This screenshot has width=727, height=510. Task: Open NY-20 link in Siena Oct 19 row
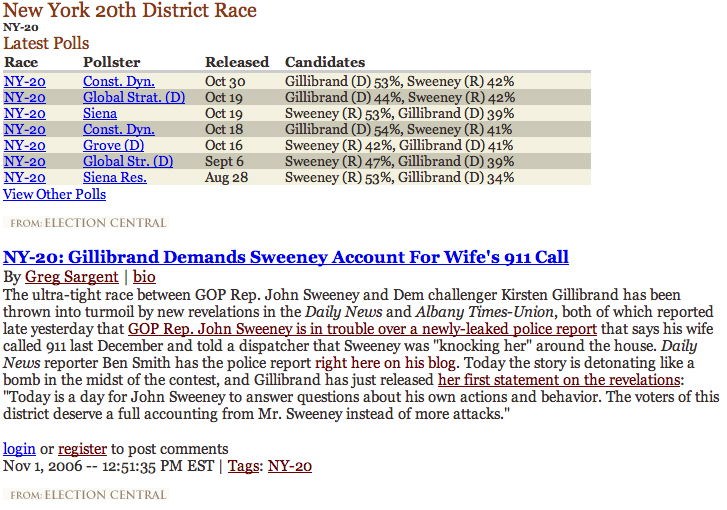pos(25,114)
